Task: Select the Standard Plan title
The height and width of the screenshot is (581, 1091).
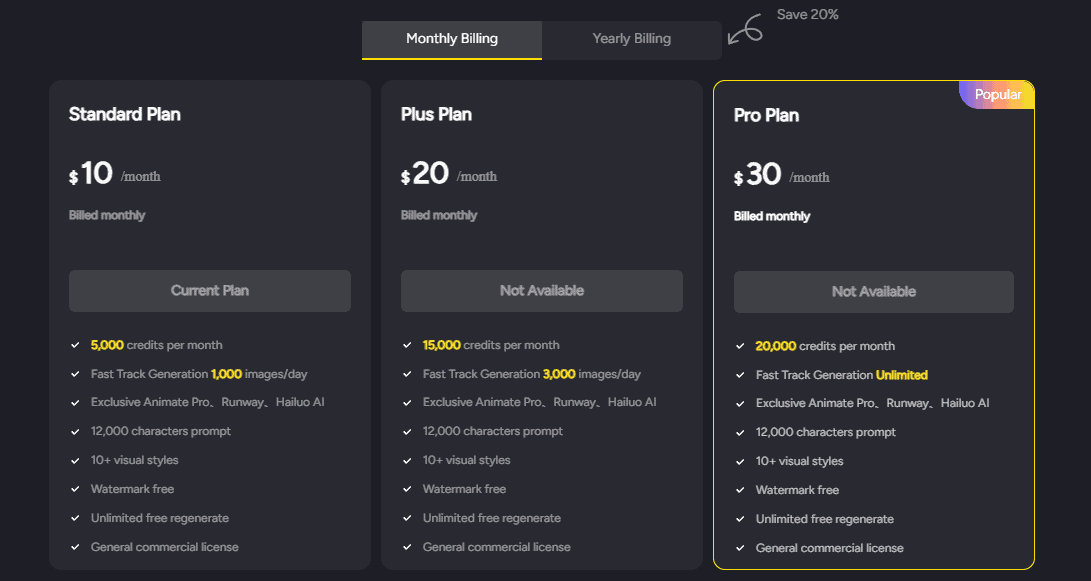Action: [125, 114]
